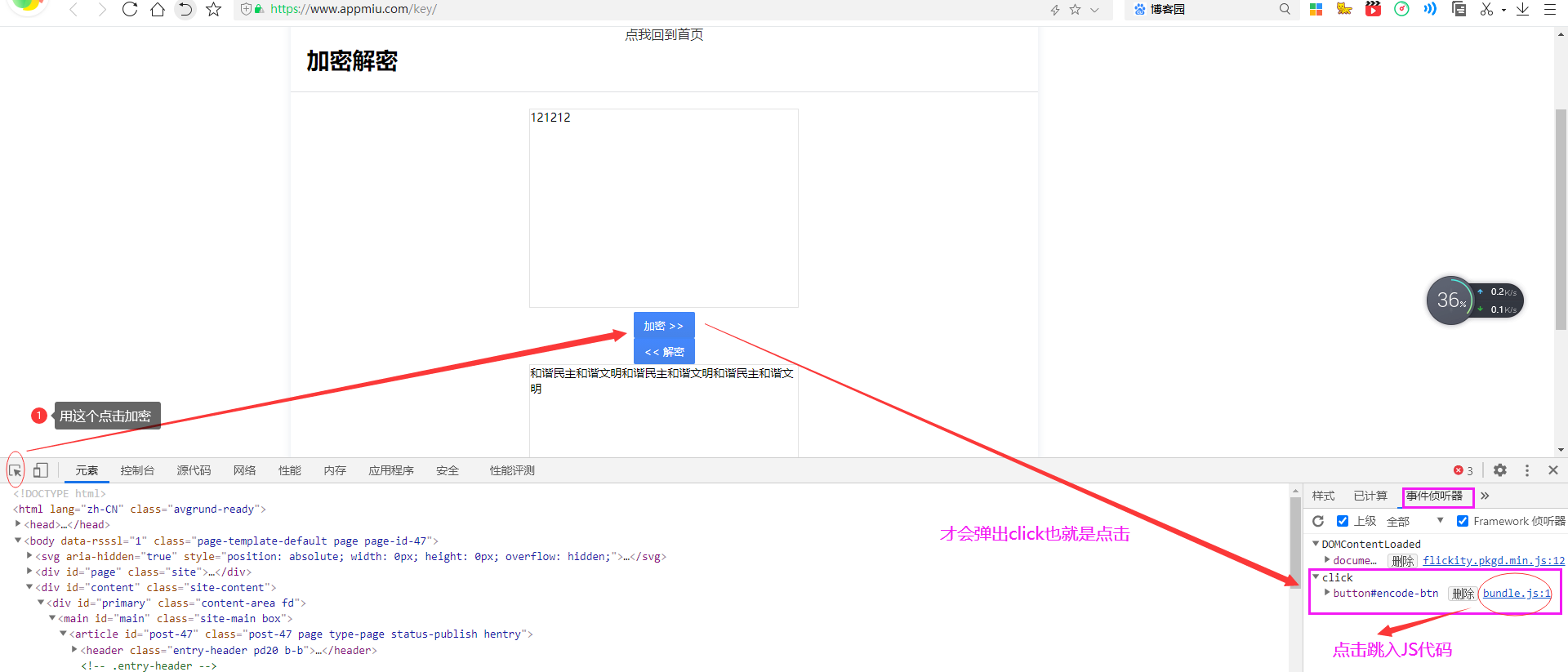Screen dimensions: 1568x672
Task: Collapse the DOMContentLoaded listener group
Action: coord(1316,544)
